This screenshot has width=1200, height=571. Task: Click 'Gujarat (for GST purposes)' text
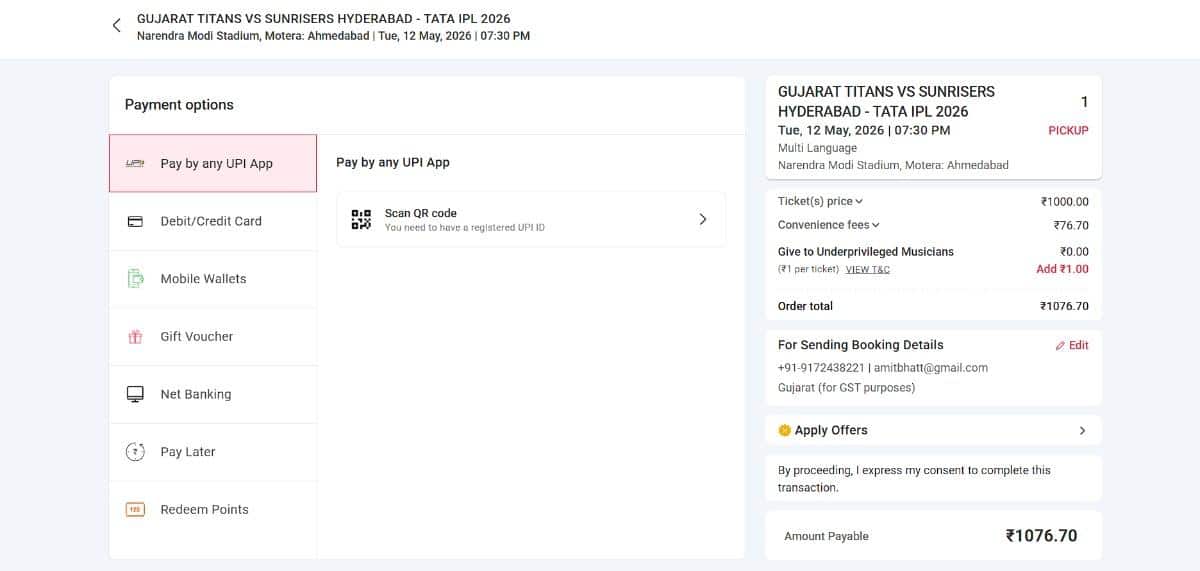(x=846, y=388)
